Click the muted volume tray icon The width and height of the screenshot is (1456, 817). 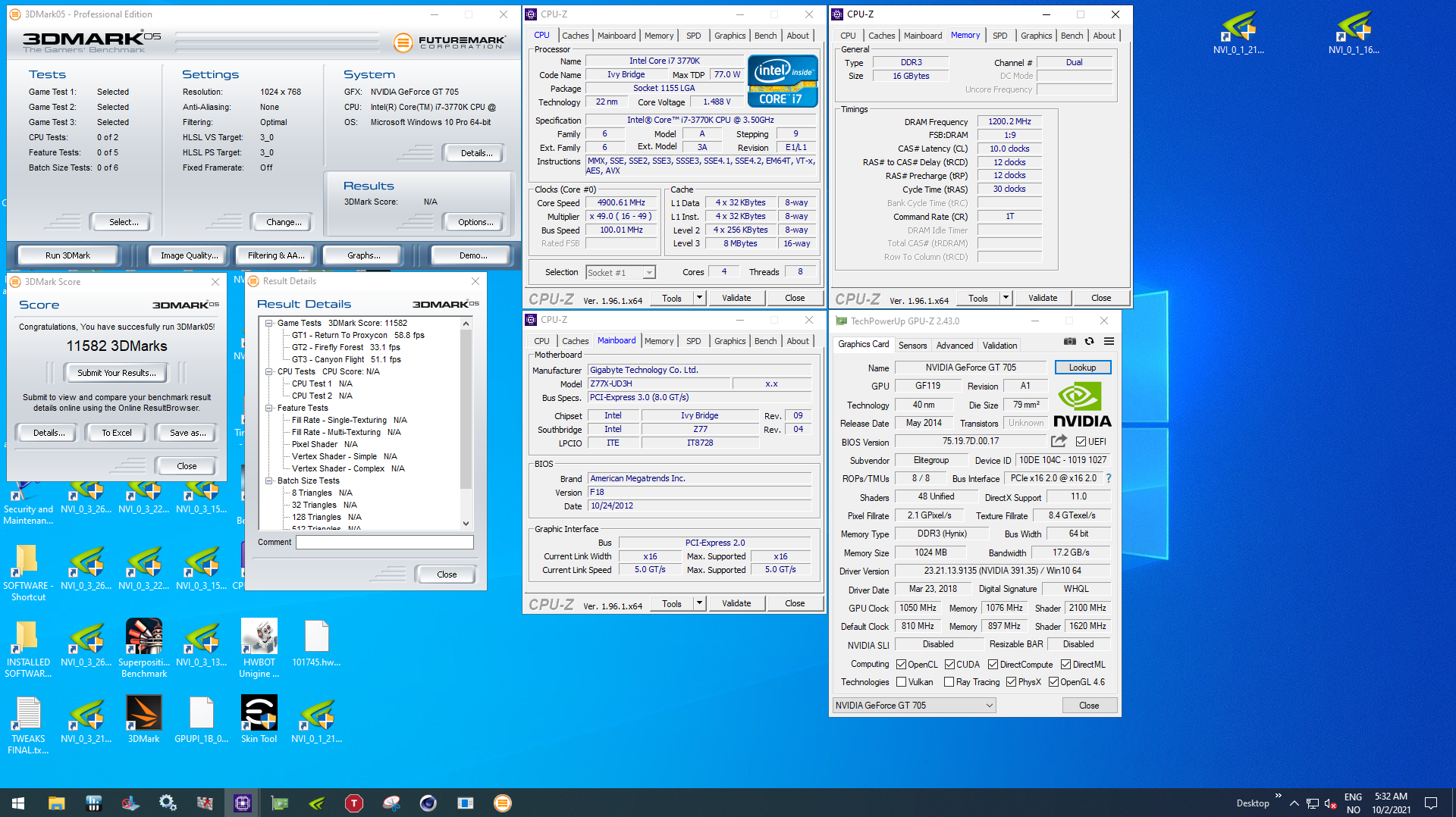1330,803
